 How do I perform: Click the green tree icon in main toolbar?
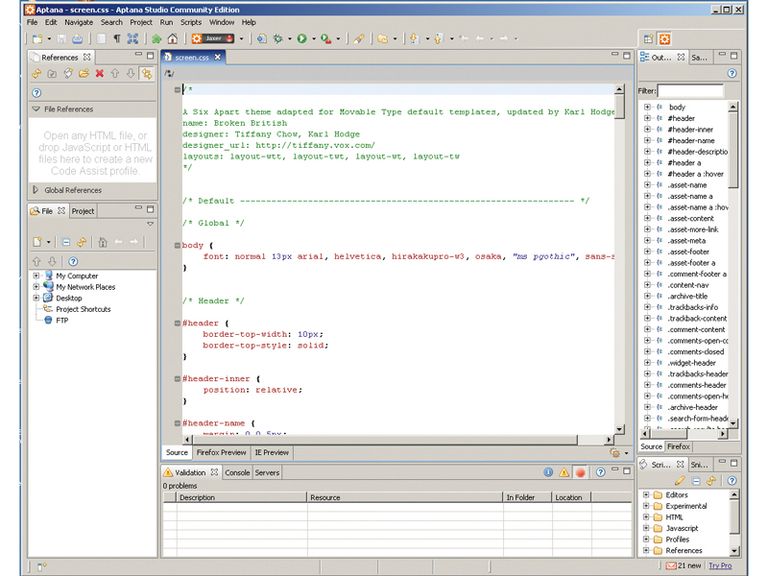pyautogui.click(x=157, y=39)
